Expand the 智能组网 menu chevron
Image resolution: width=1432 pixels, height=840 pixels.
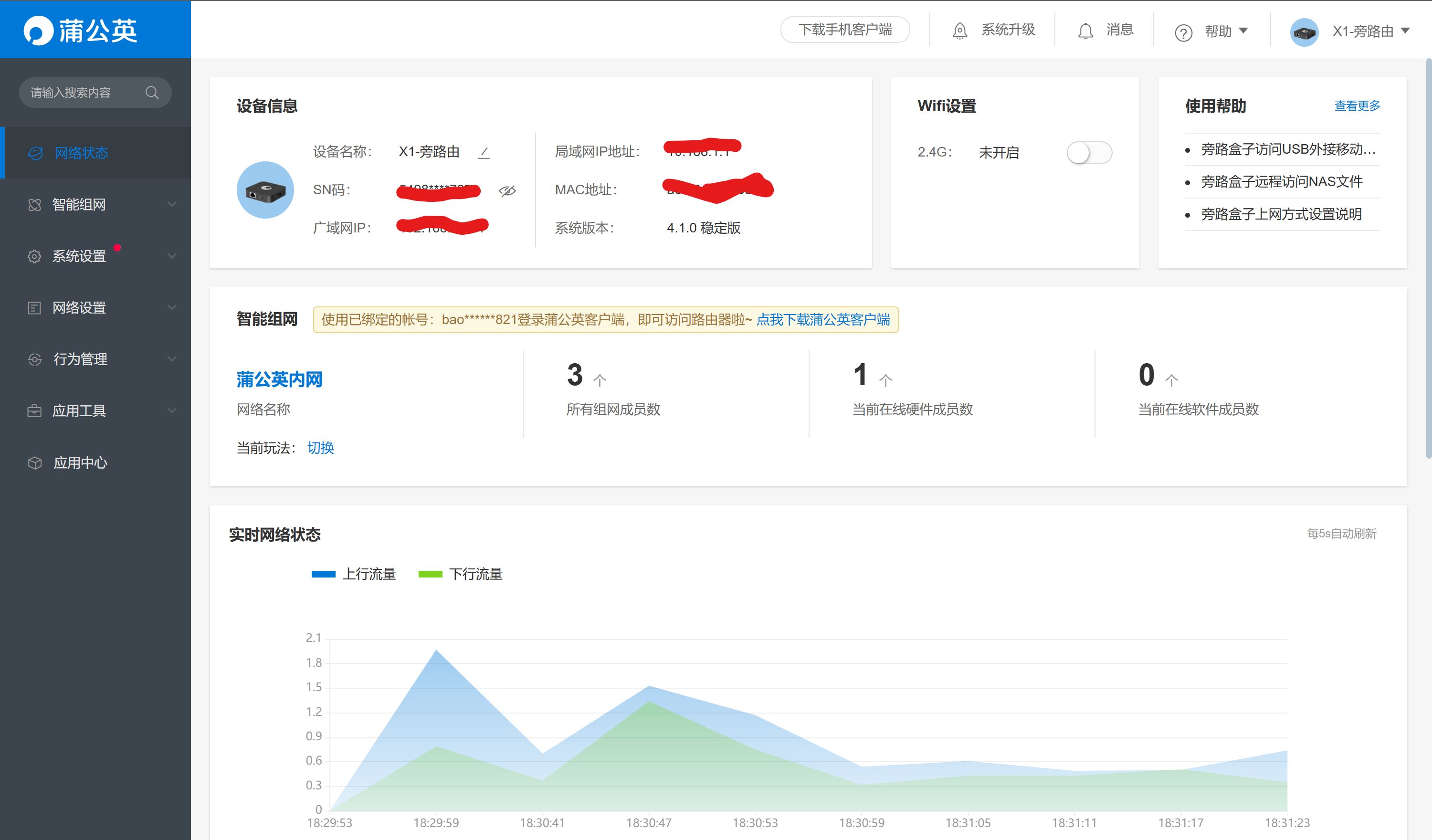(x=172, y=204)
